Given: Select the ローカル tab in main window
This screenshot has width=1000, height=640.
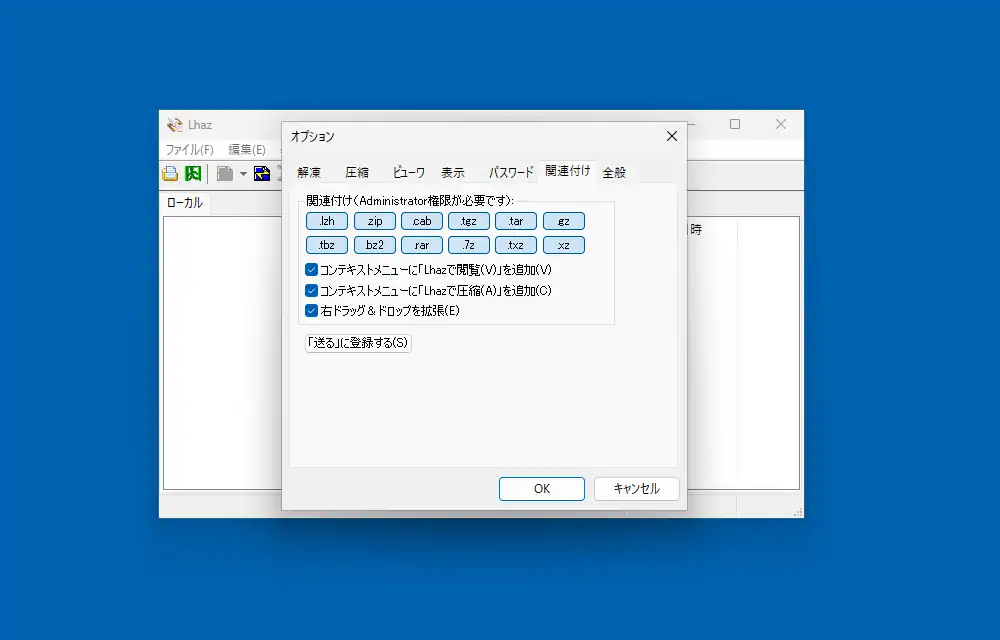Looking at the screenshot, I should click(x=184, y=203).
